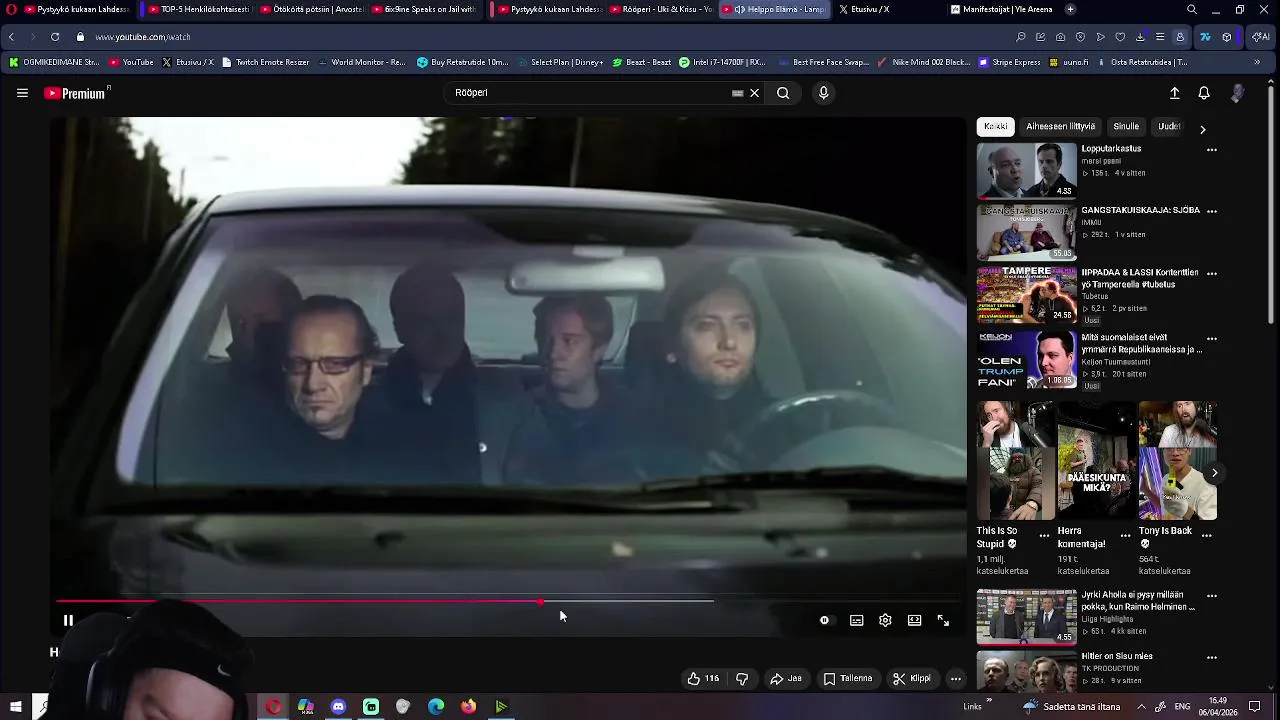This screenshot has height=720, width=1280.
Task: Open the heart bookmarks icon in toolbar
Action: [1120, 37]
